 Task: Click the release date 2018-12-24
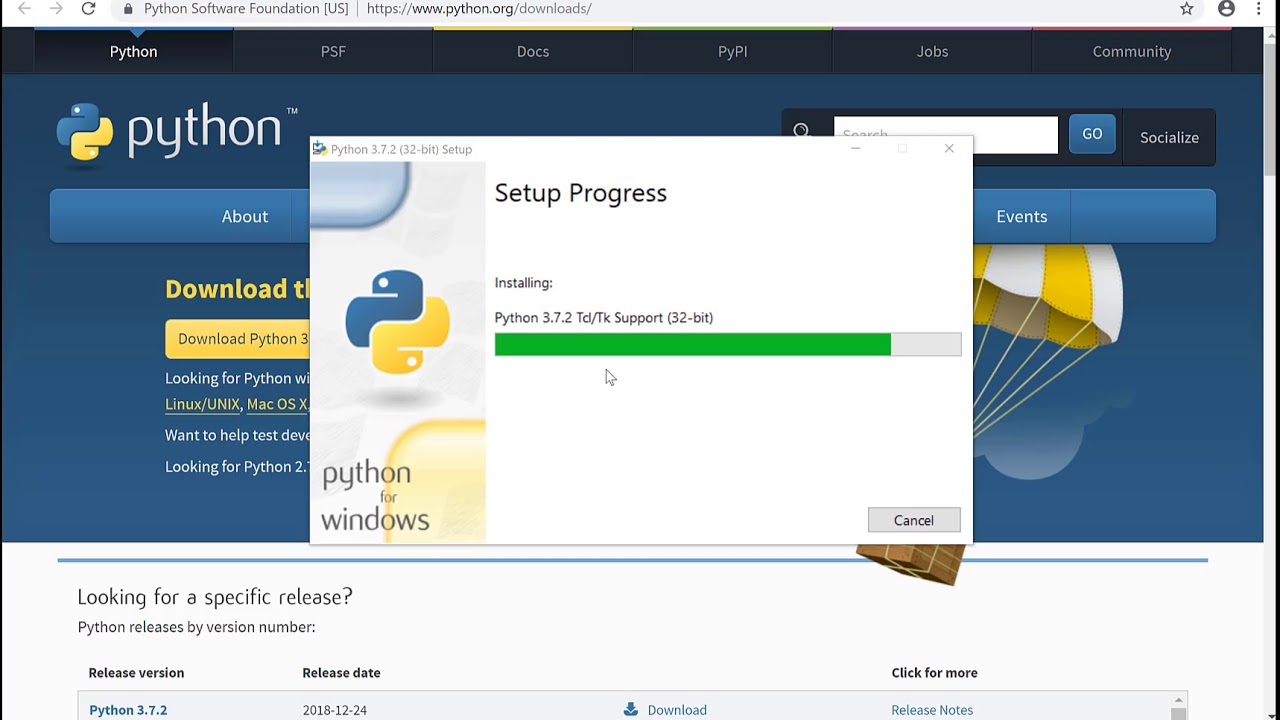pos(335,710)
